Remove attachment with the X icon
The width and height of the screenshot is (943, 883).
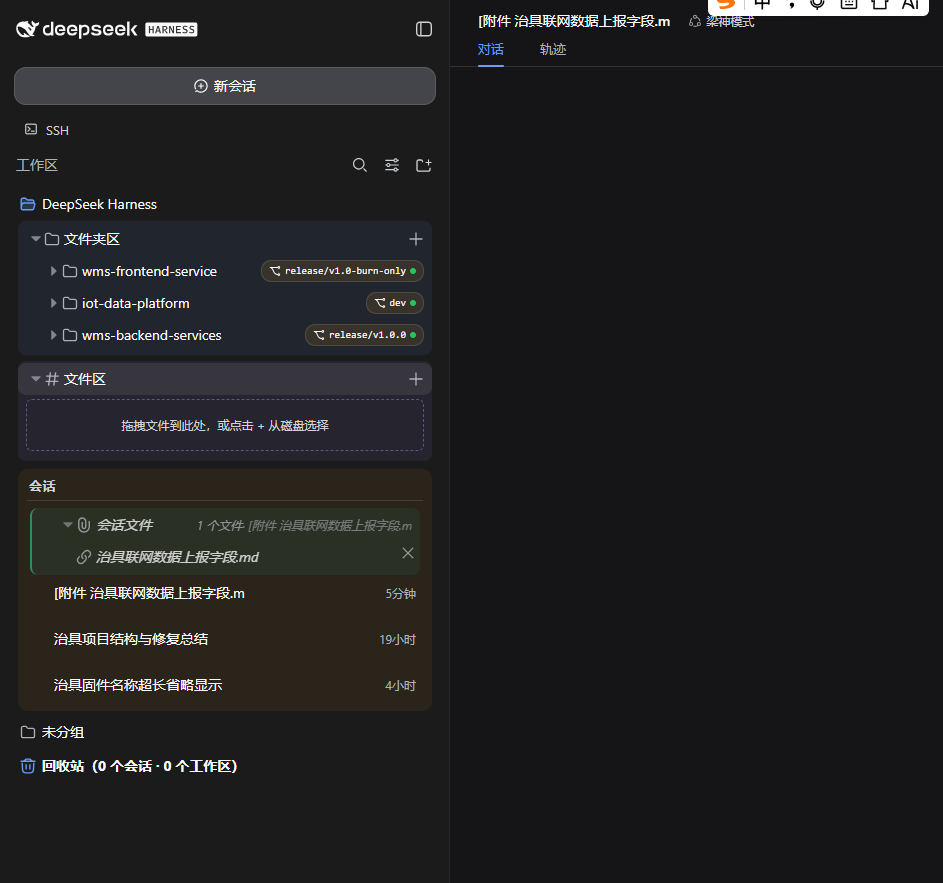pos(408,553)
